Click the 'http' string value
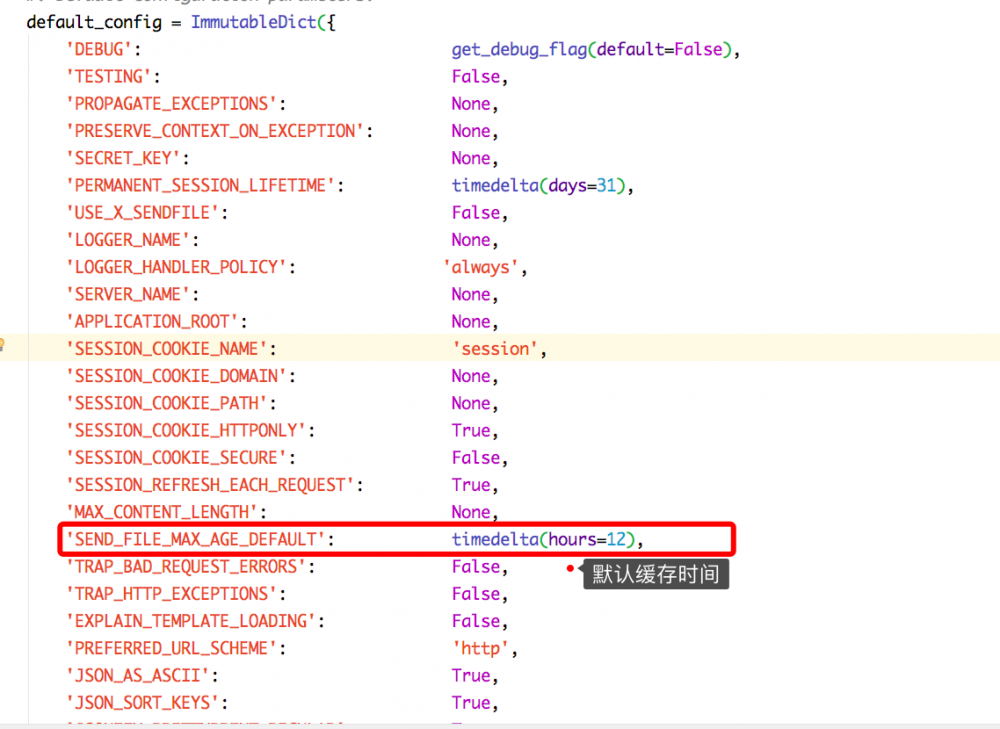Viewport: 1000px width, 729px height. 481,649
